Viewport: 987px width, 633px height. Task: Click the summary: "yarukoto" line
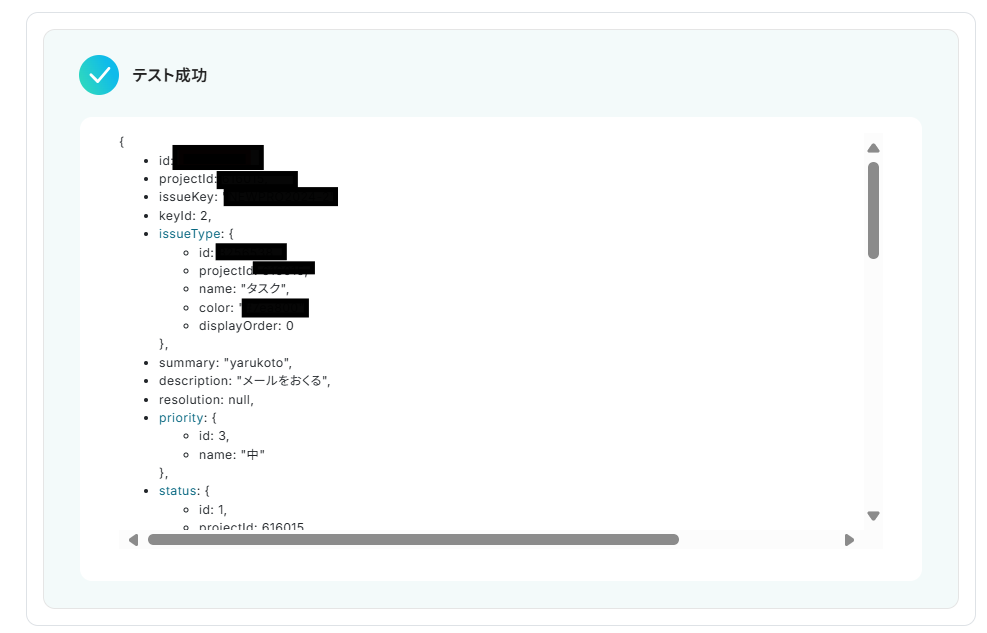225,363
